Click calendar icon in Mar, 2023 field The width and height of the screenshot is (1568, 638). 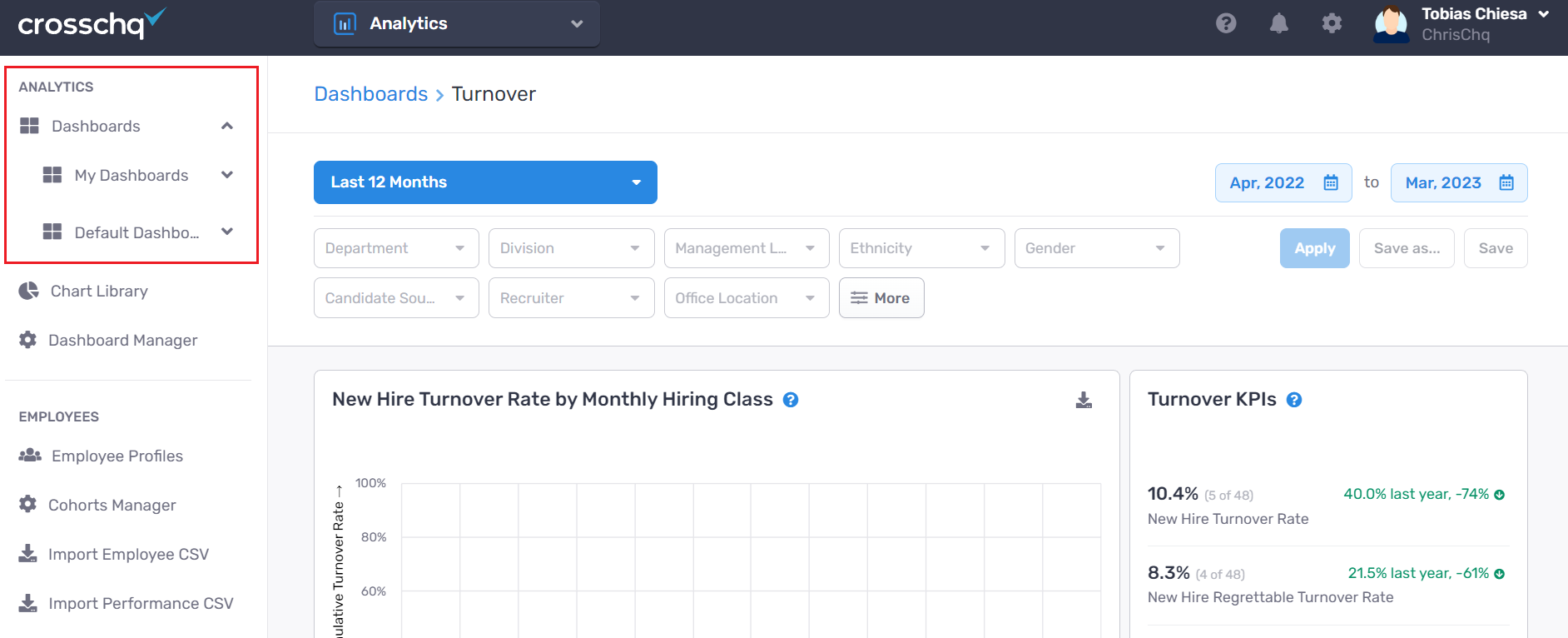tap(1506, 182)
